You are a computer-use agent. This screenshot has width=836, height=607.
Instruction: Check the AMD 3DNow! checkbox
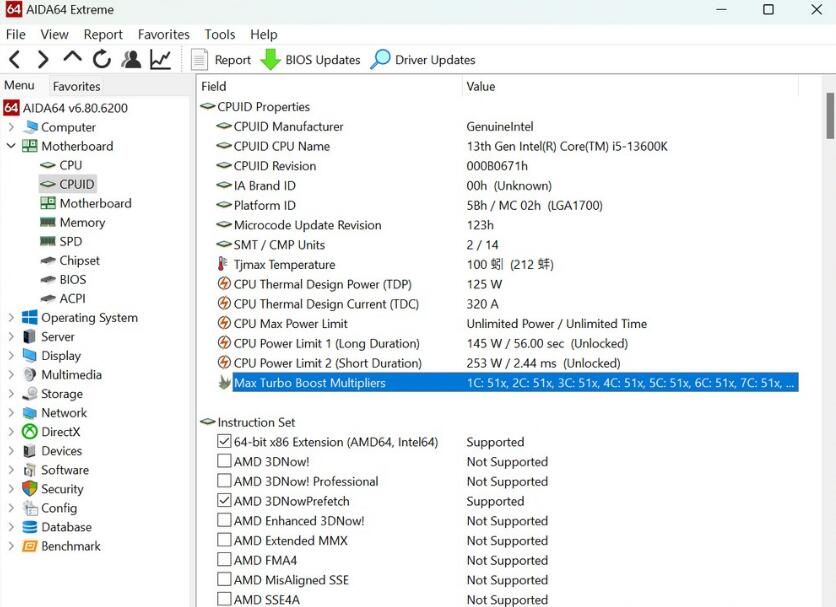pos(224,461)
